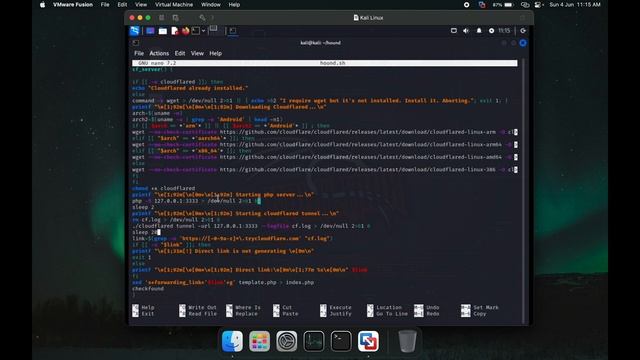Click the session logout icon in Kali panel
The width and height of the screenshot is (640, 360).
point(523,31)
